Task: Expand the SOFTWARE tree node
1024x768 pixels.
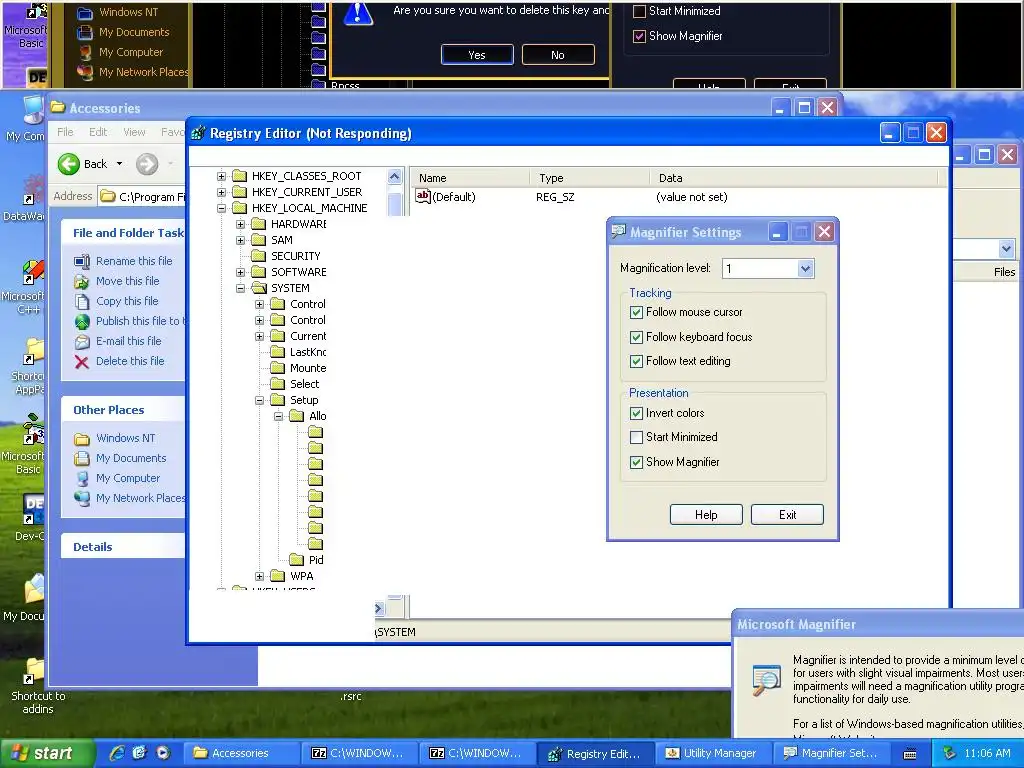Action: (240, 272)
